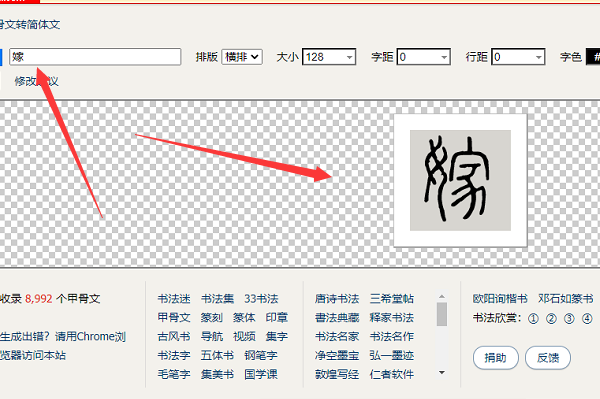Open the 净空墨宝 link
Screen dimensions: 600x399
(x=337, y=355)
